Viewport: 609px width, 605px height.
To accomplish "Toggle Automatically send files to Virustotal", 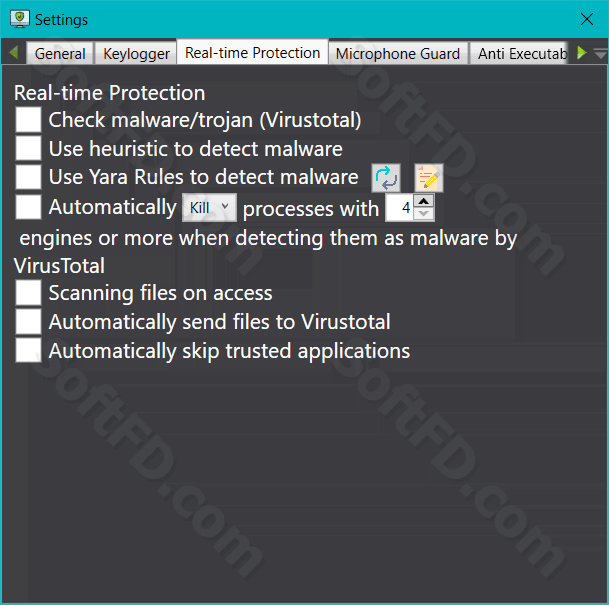I will click(28, 322).
